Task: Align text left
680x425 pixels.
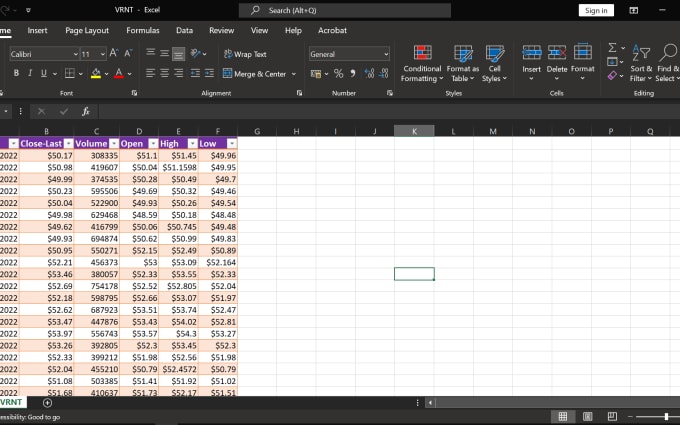Action: click(x=150, y=73)
